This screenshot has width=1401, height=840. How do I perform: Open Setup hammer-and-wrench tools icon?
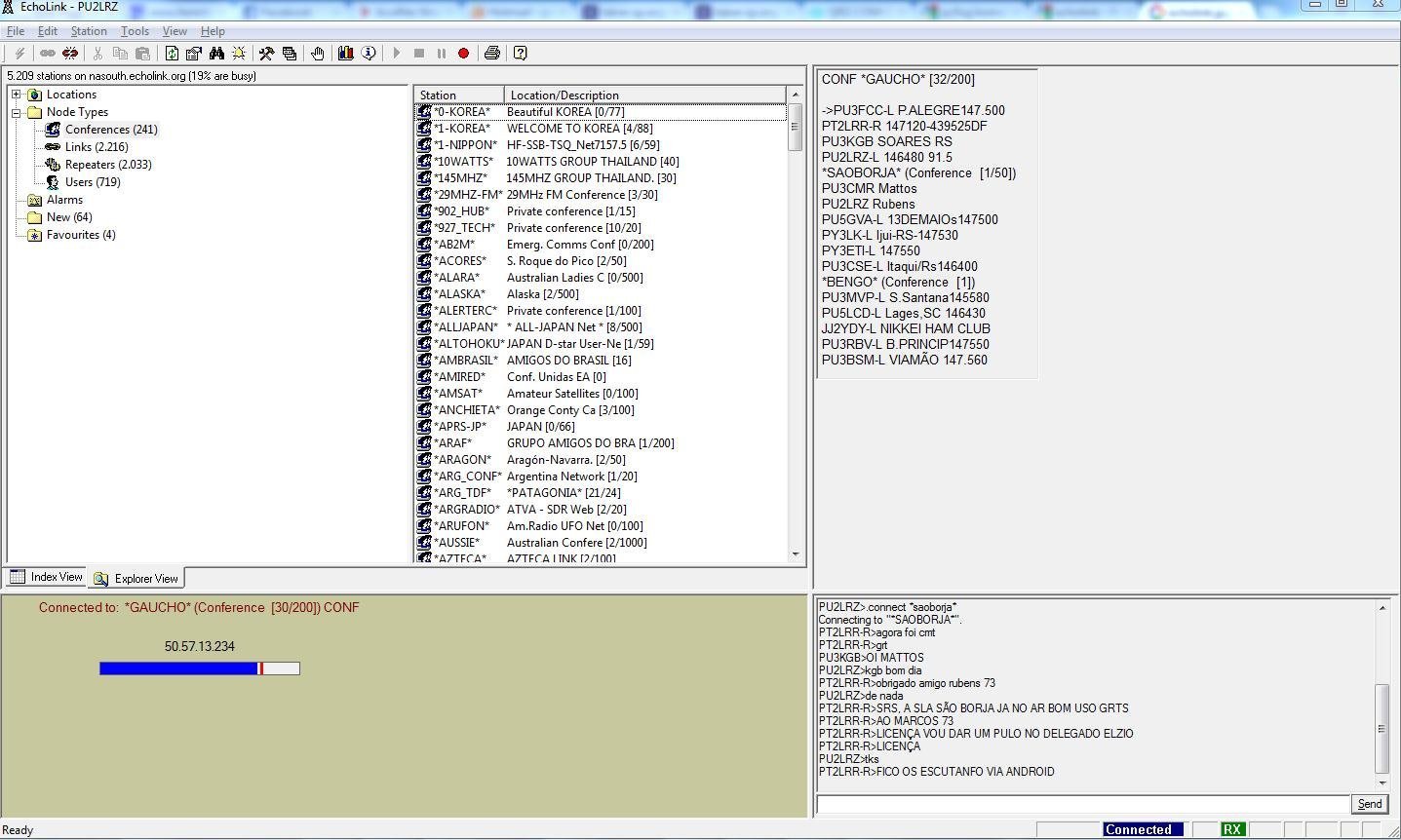[265, 54]
